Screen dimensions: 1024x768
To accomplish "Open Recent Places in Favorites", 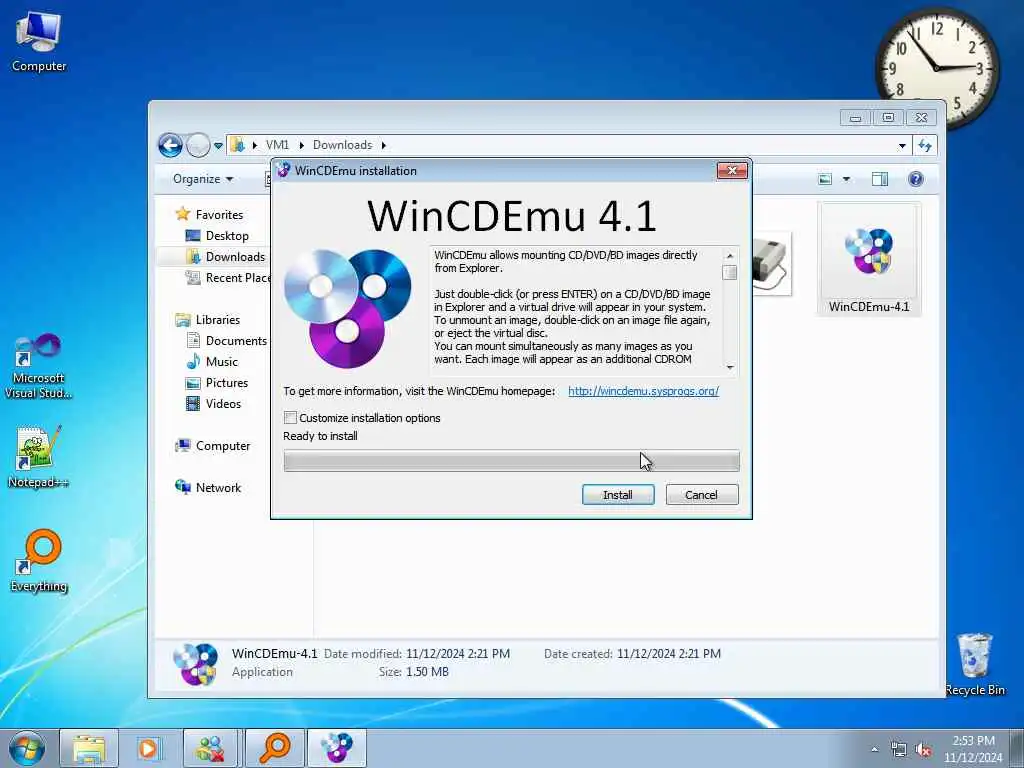I will pos(228,278).
